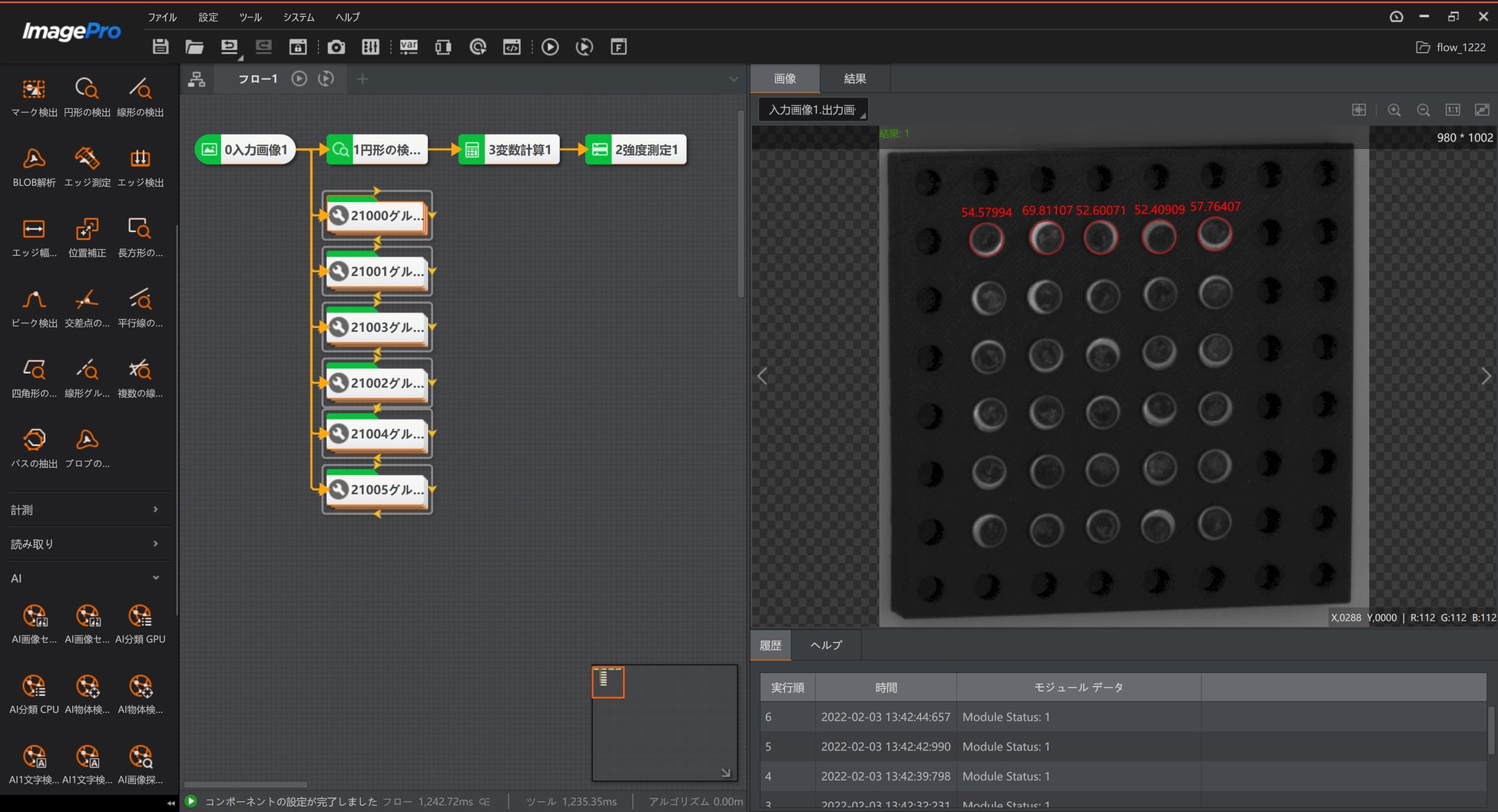Click the code script icon in the toolbar
Viewport: 1498px width, 812px height.
tap(512, 47)
